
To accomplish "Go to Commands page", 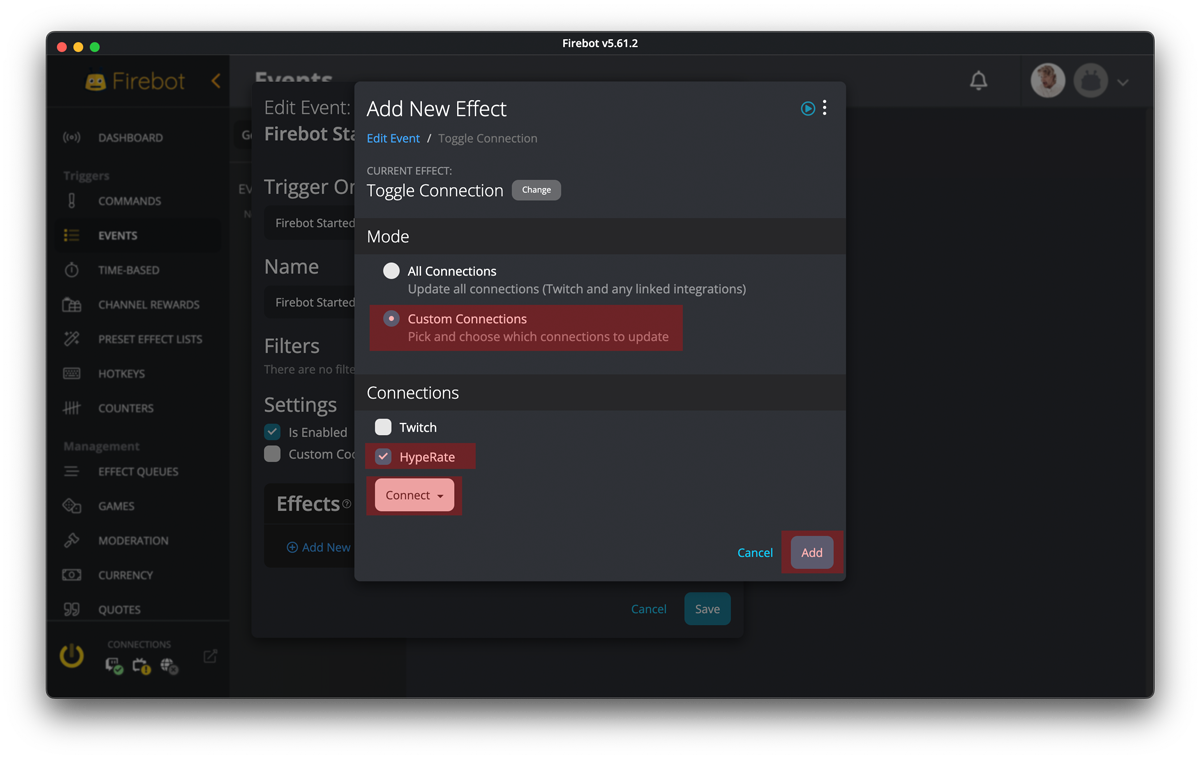I will pyautogui.click(x=130, y=201).
